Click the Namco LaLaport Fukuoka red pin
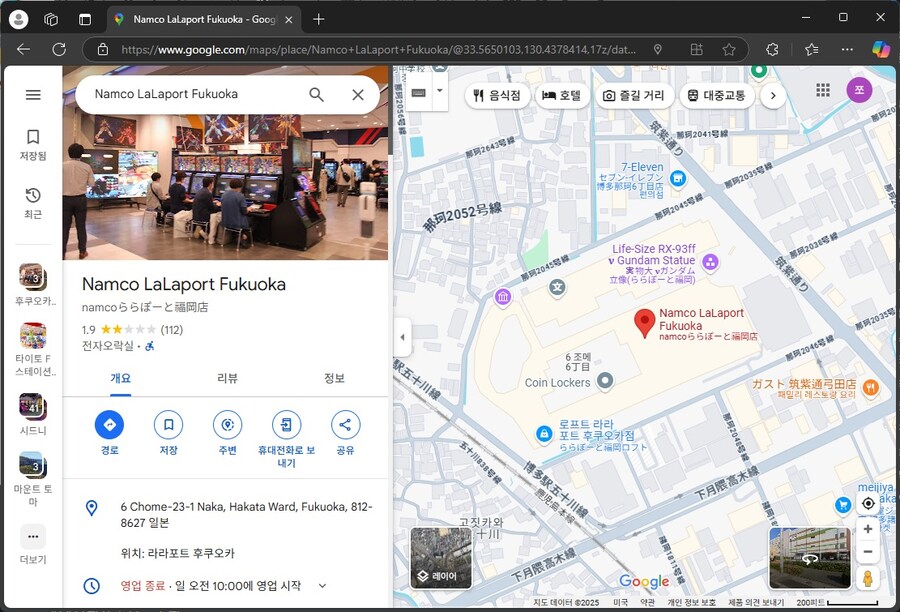Screen dimensions: 900x612 [x=645, y=323]
